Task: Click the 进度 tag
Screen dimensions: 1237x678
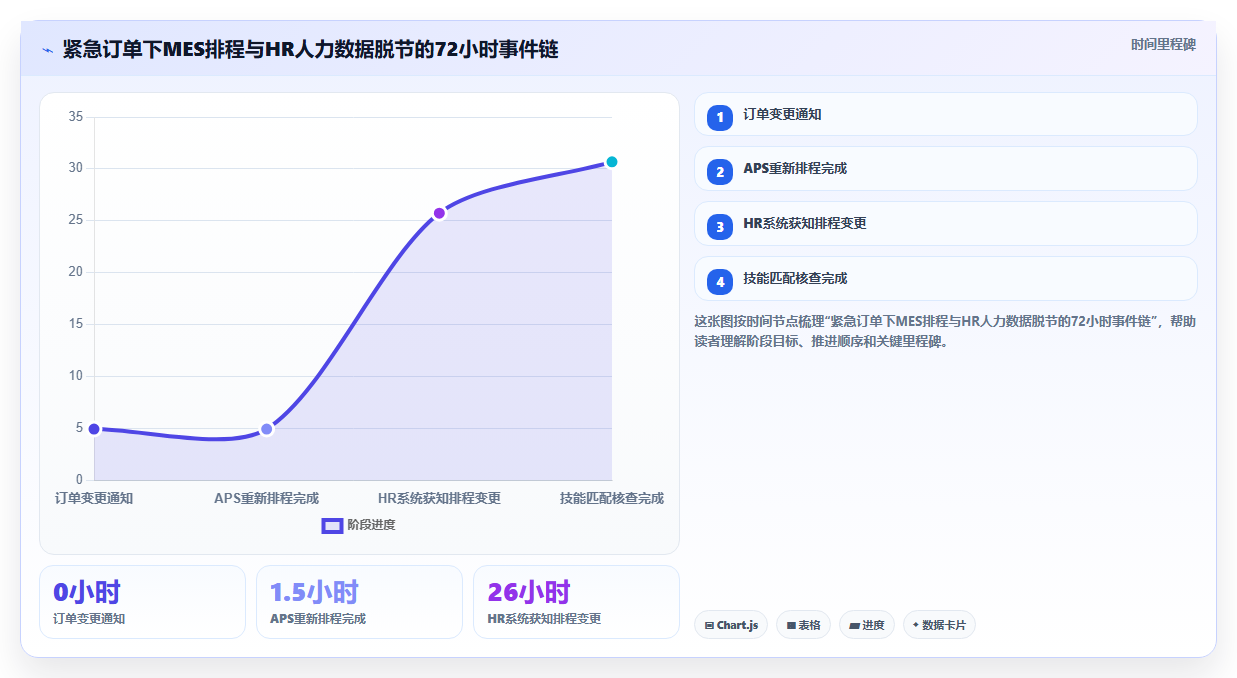Action: tap(867, 625)
